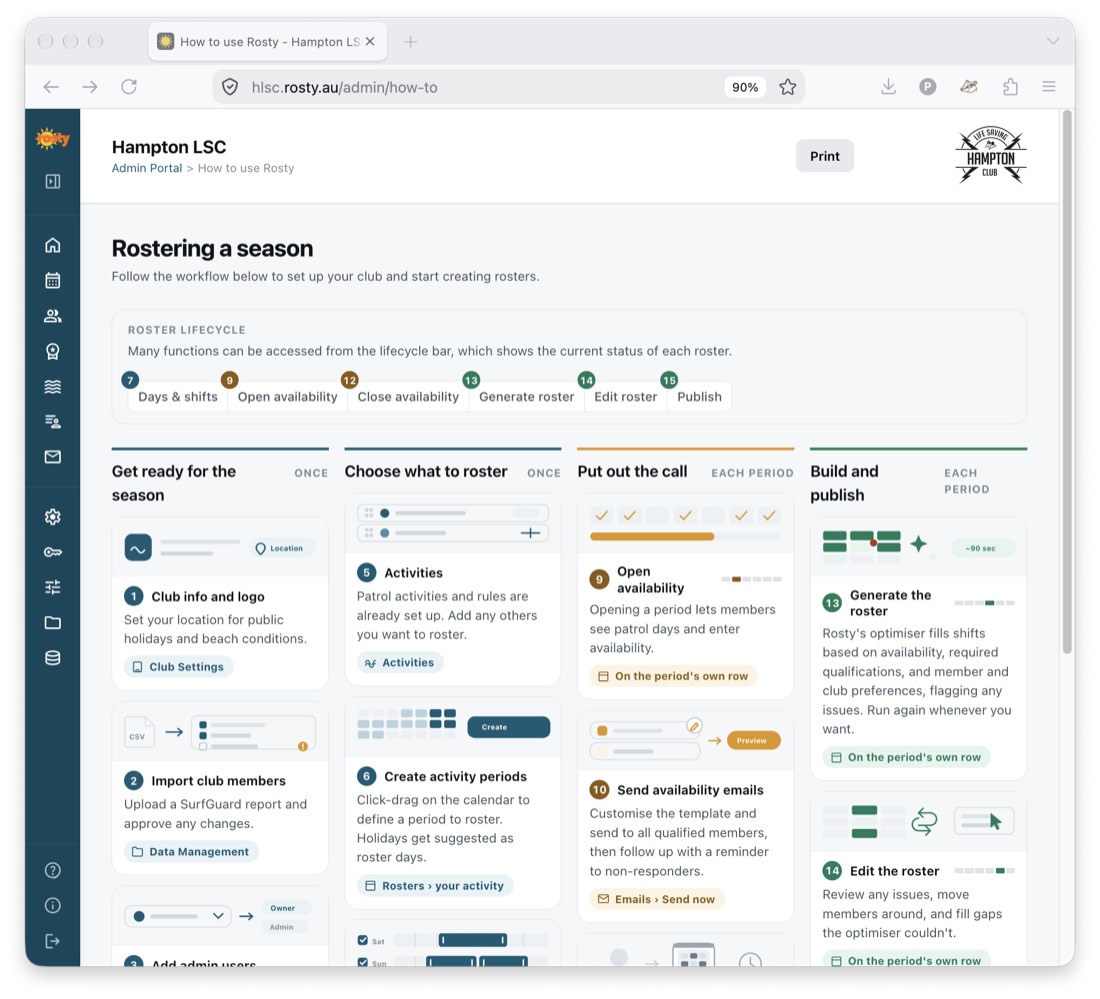Open the sliders preferences sidebar icon

pos(53,587)
